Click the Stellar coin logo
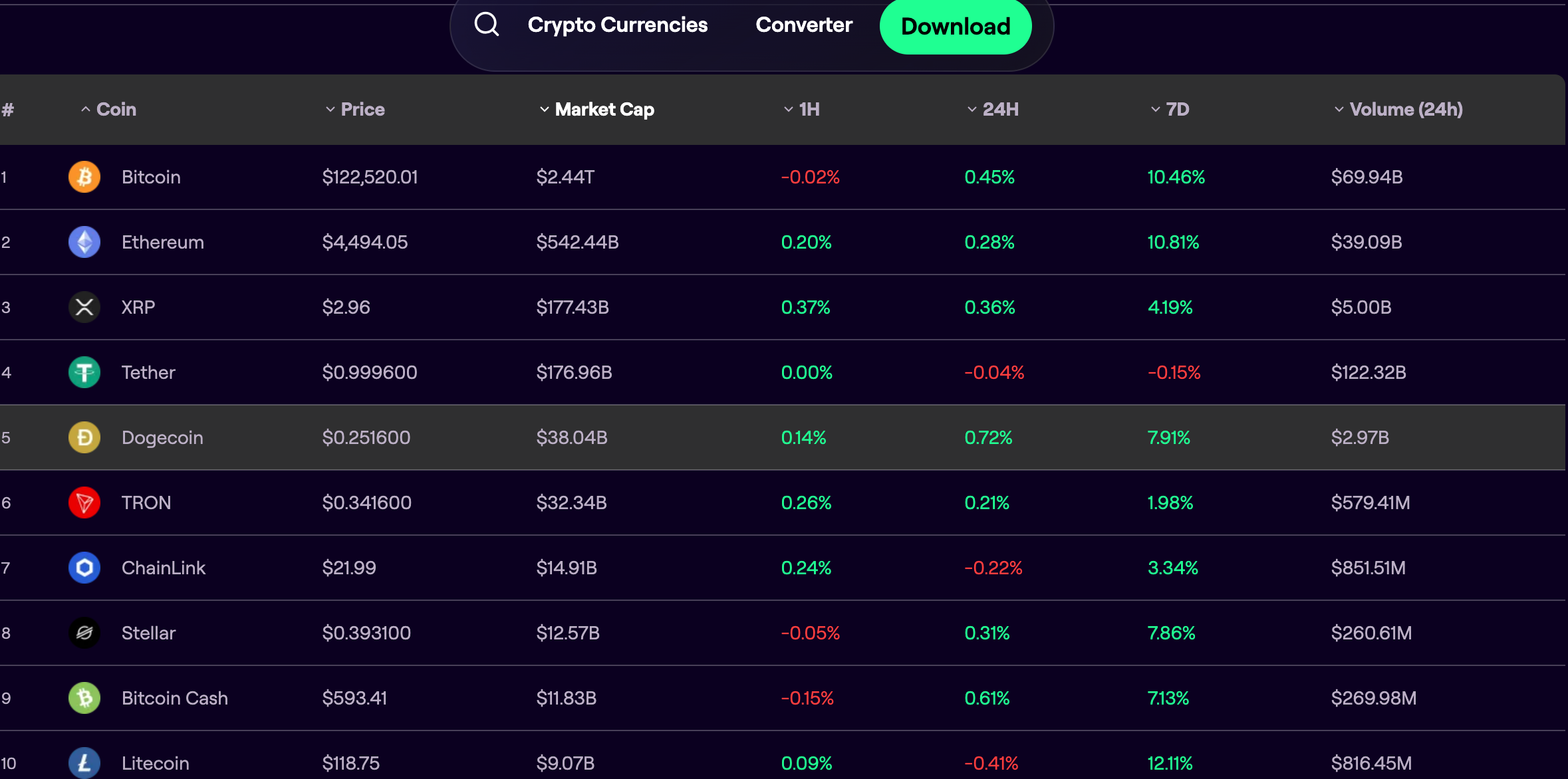This screenshot has height=779, width=1568. (84, 633)
